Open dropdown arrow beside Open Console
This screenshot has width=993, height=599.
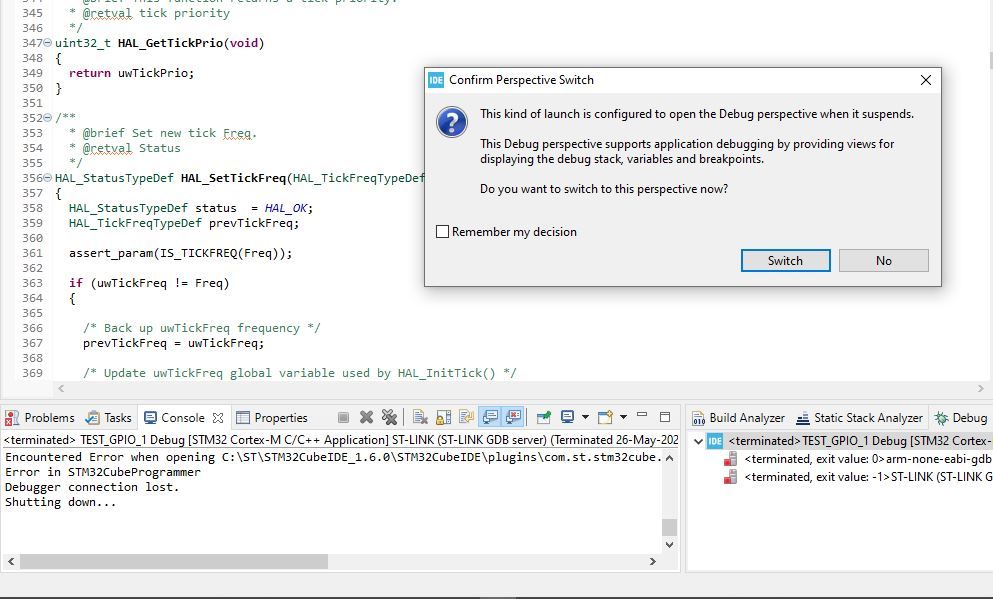point(623,417)
